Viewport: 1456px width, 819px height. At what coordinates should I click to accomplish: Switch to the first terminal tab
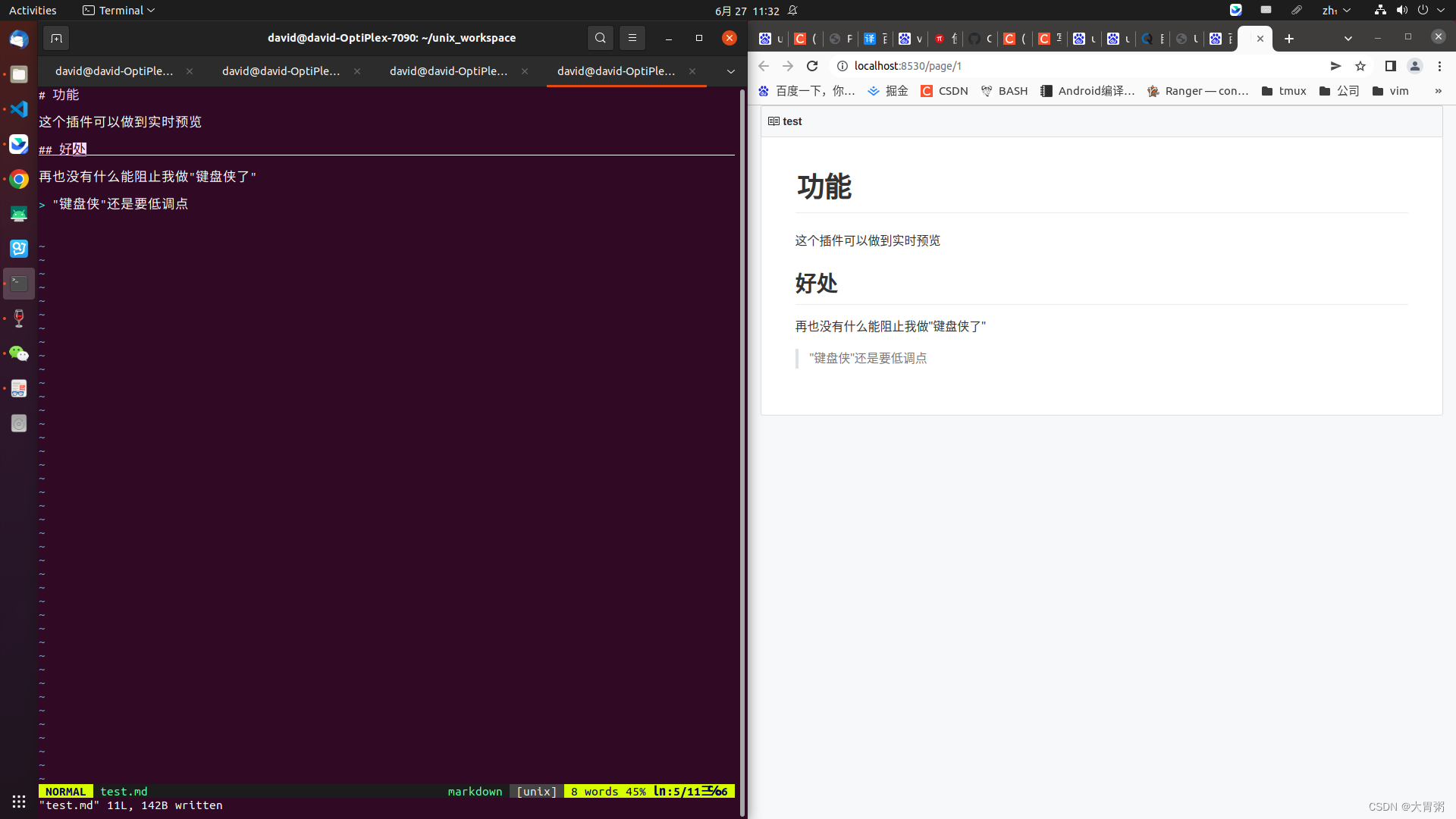114,71
